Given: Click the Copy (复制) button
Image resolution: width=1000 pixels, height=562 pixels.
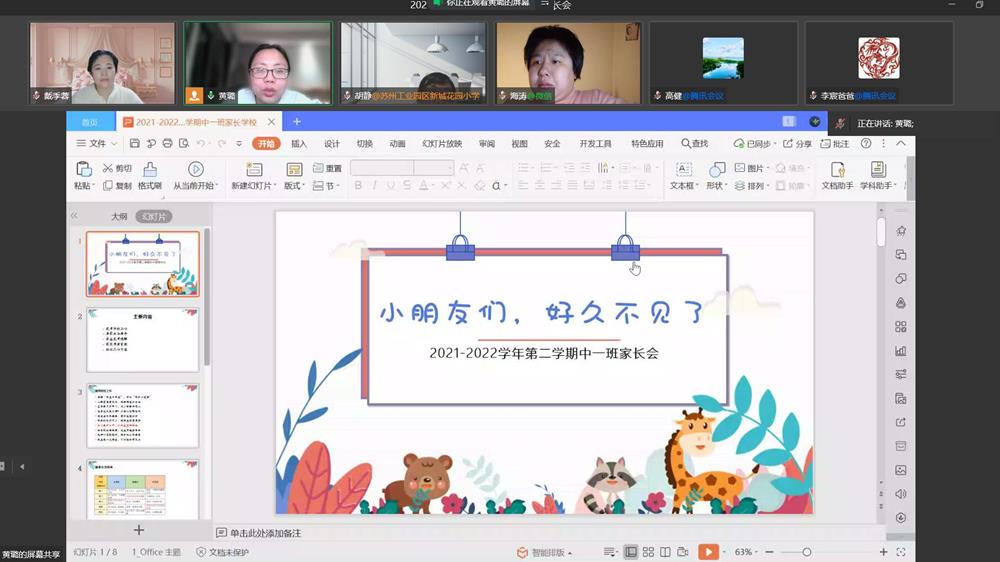Looking at the screenshot, I should [117, 186].
